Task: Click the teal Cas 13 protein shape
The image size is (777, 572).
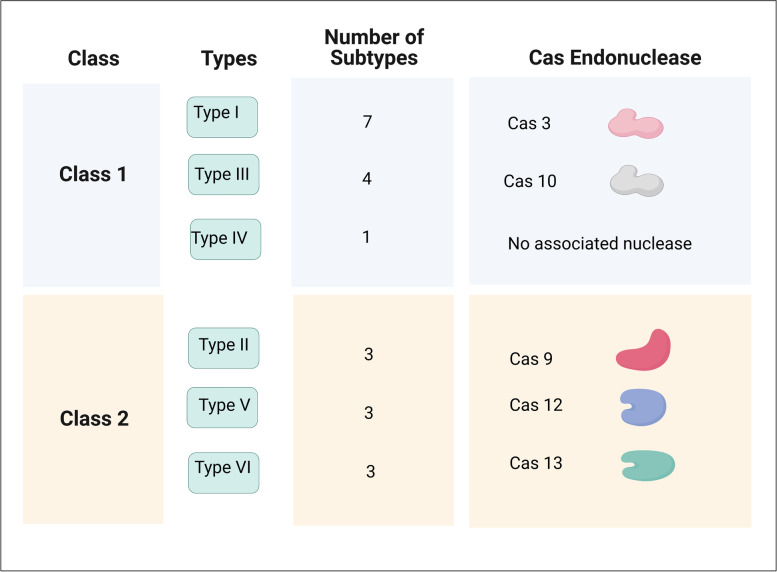Action: [647, 464]
